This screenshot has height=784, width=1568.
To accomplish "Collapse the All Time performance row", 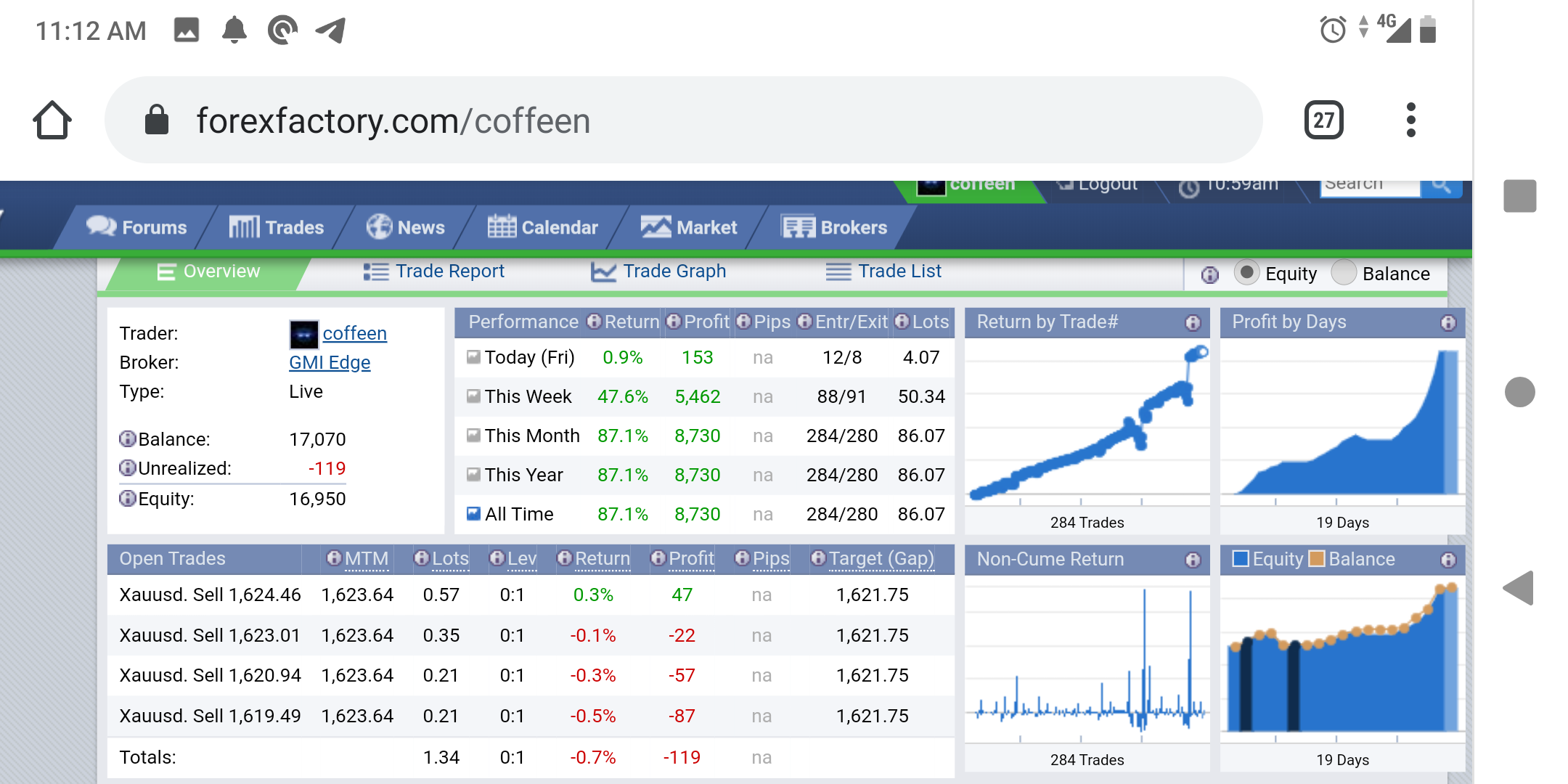I will coord(473,514).
